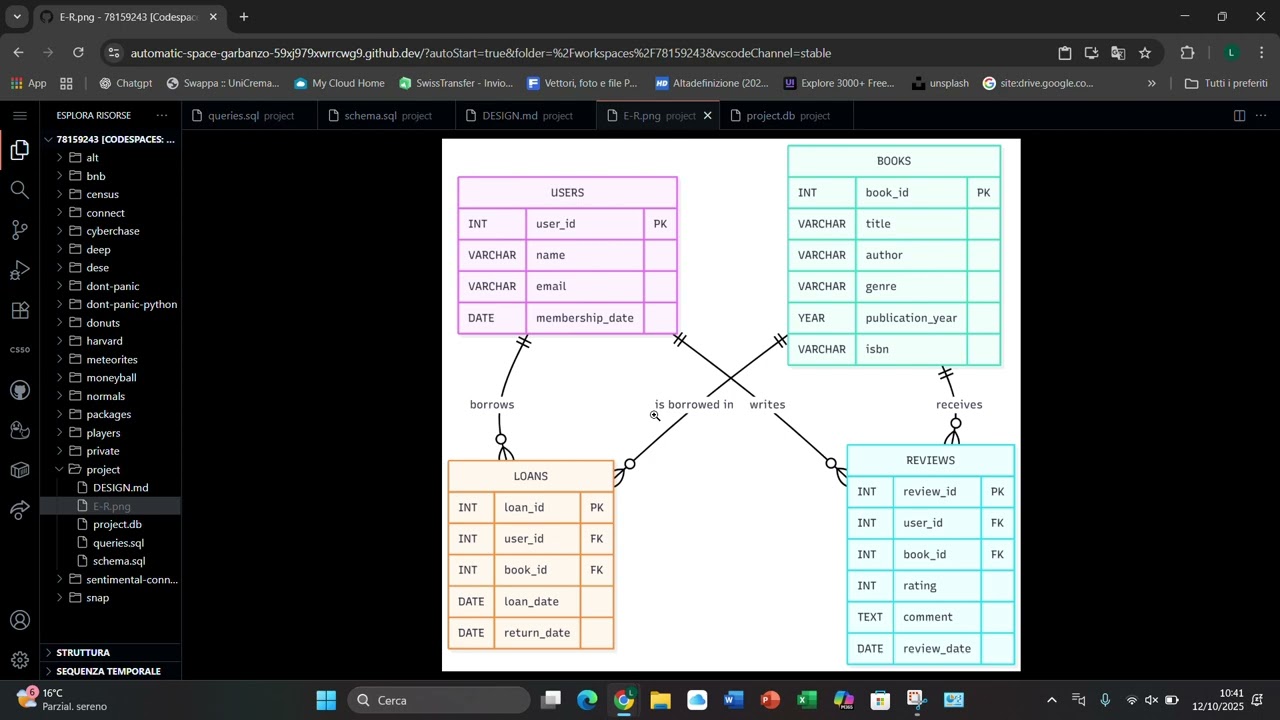
Task: Switch to the project.db tab
Action: 788,116
